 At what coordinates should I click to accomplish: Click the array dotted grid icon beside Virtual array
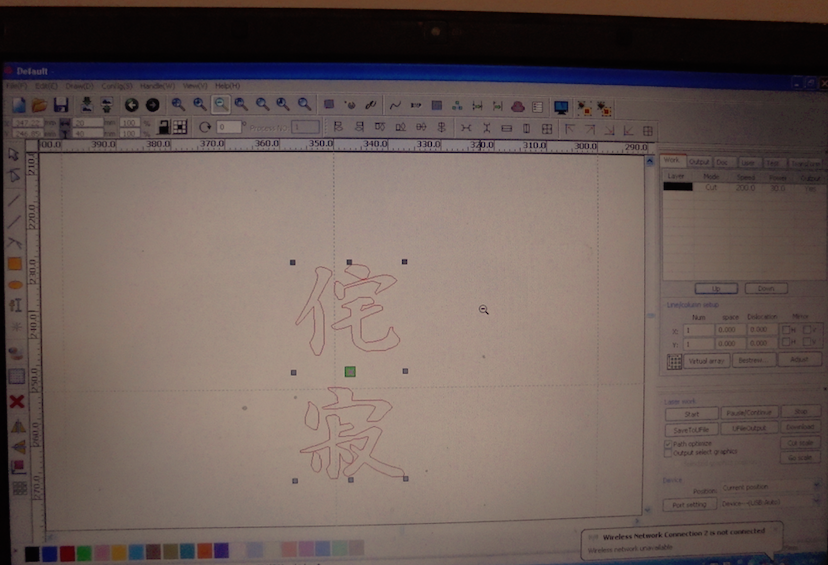coord(674,362)
